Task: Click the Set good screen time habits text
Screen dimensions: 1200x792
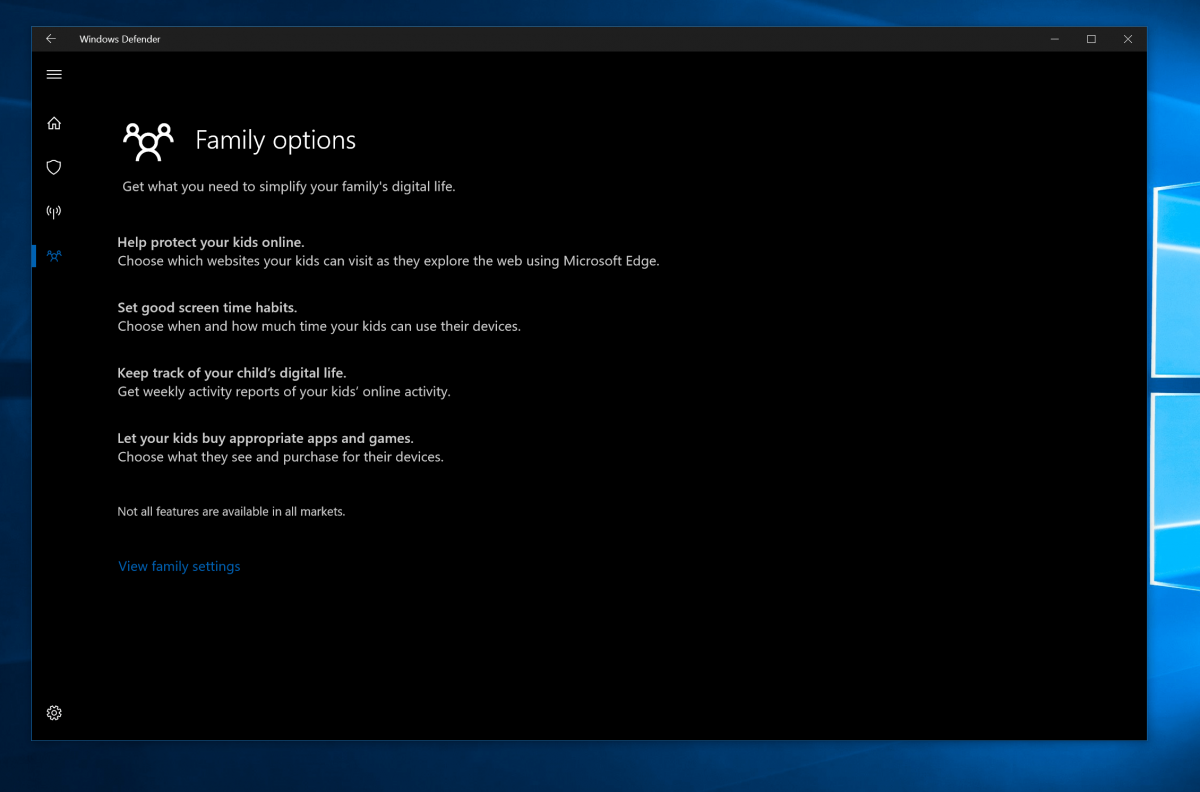Action: coord(207,307)
